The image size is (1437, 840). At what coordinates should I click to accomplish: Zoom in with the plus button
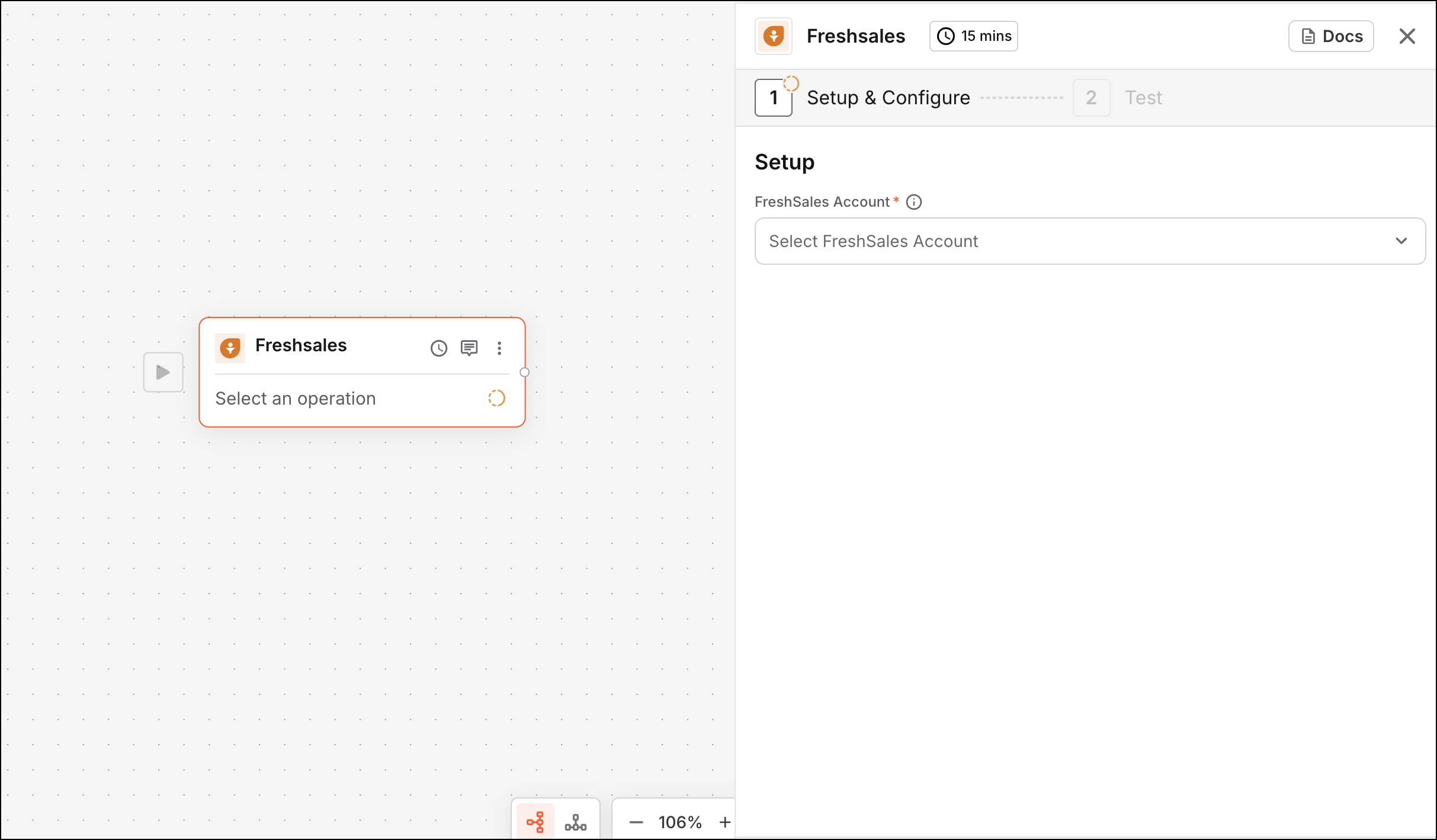(x=725, y=822)
